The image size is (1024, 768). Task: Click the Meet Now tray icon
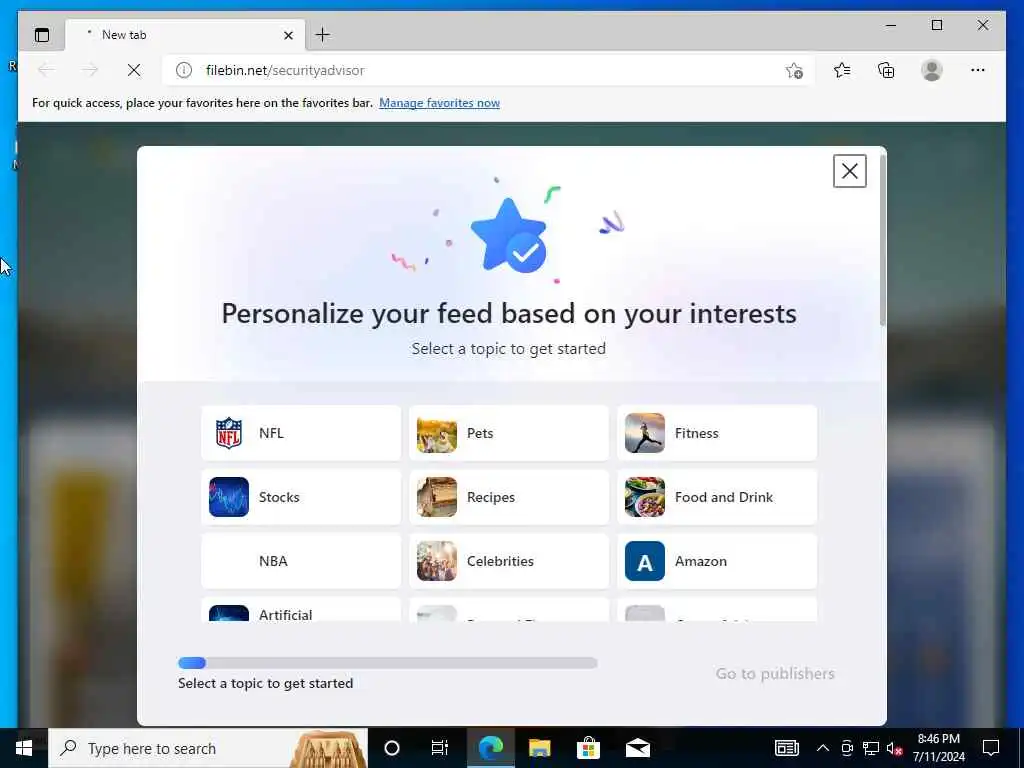847,748
